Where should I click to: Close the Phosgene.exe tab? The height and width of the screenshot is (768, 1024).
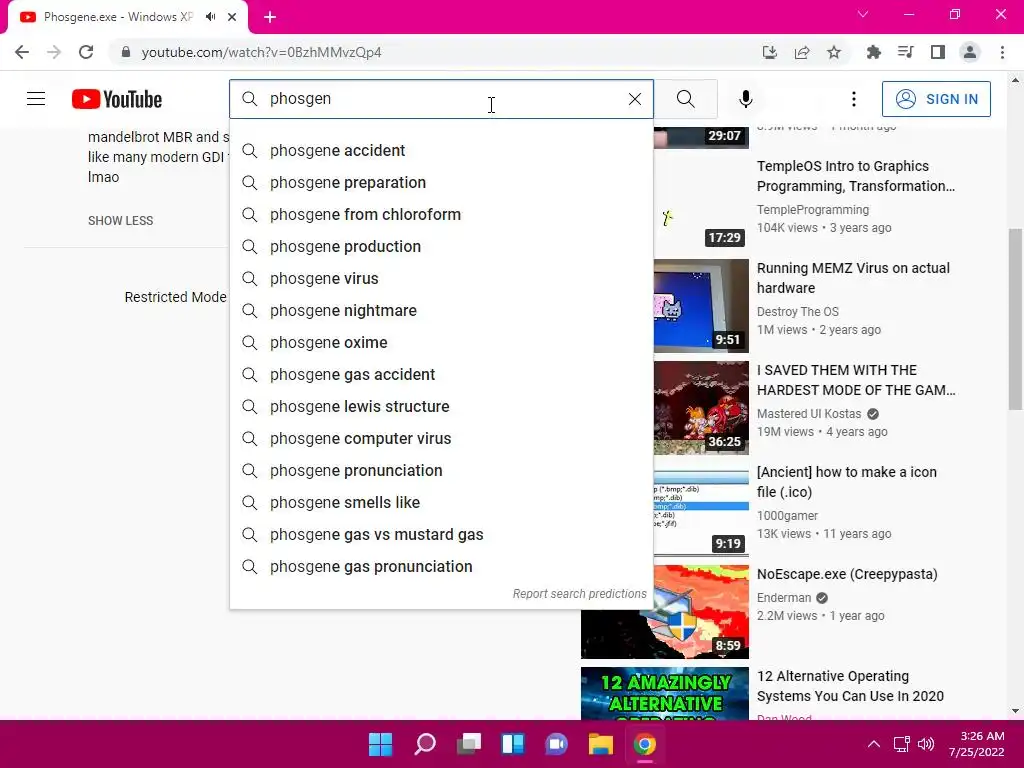[x=232, y=17]
